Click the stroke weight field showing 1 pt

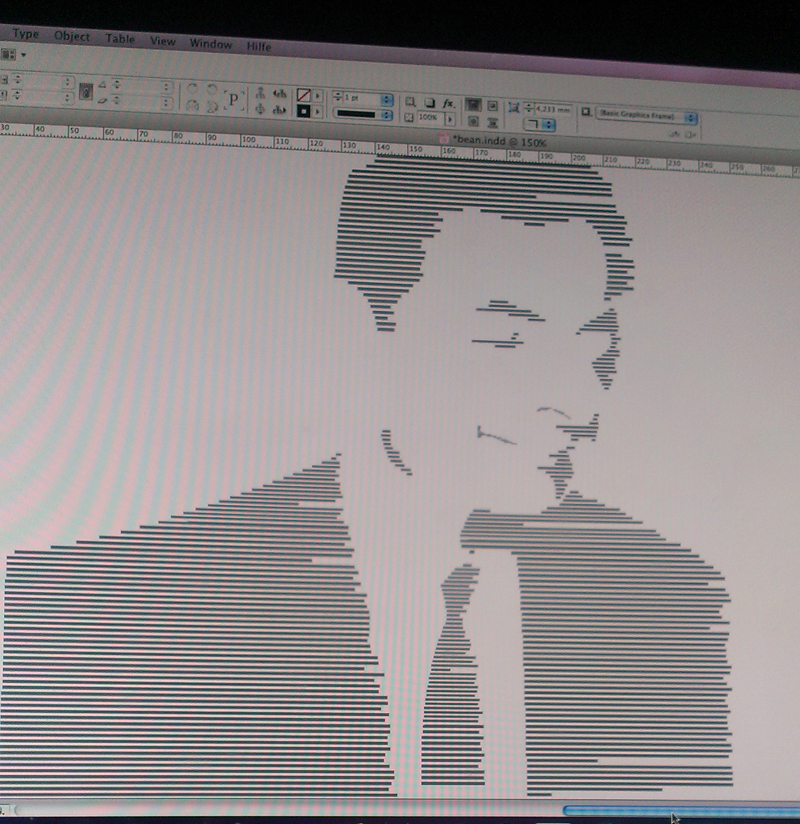[363, 98]
